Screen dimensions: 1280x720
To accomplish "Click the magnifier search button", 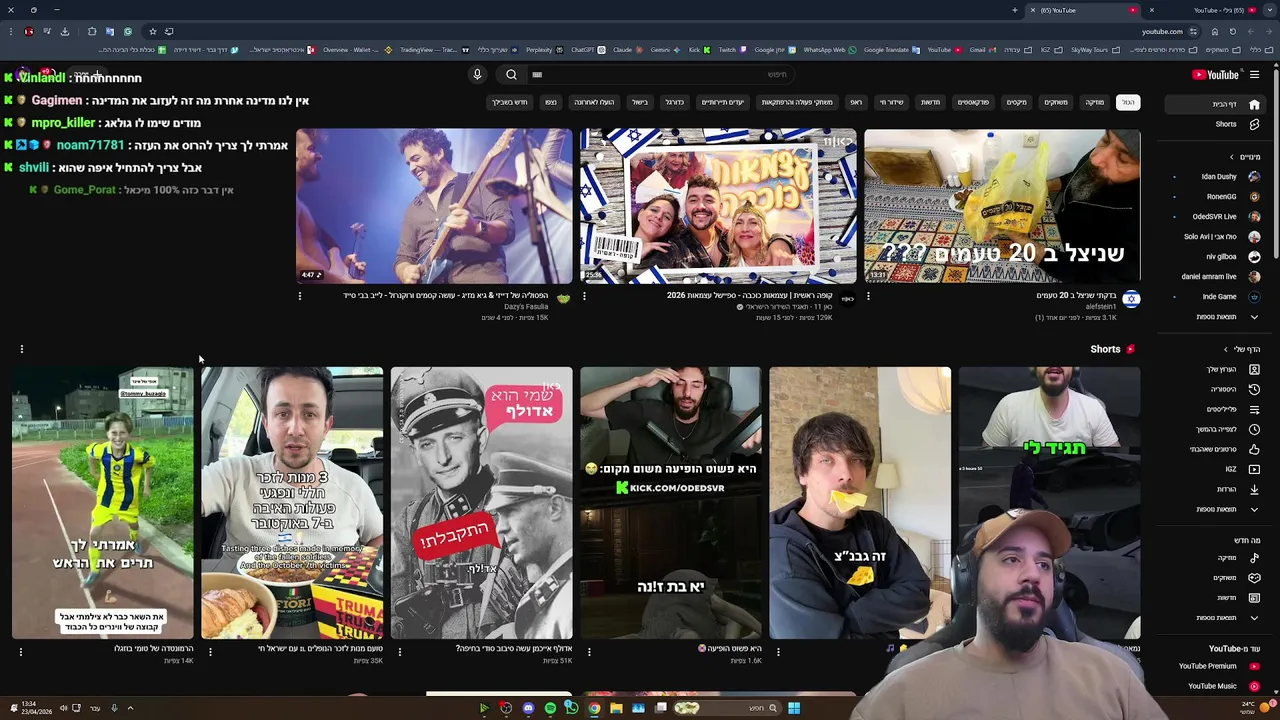I will pos(511,75).
